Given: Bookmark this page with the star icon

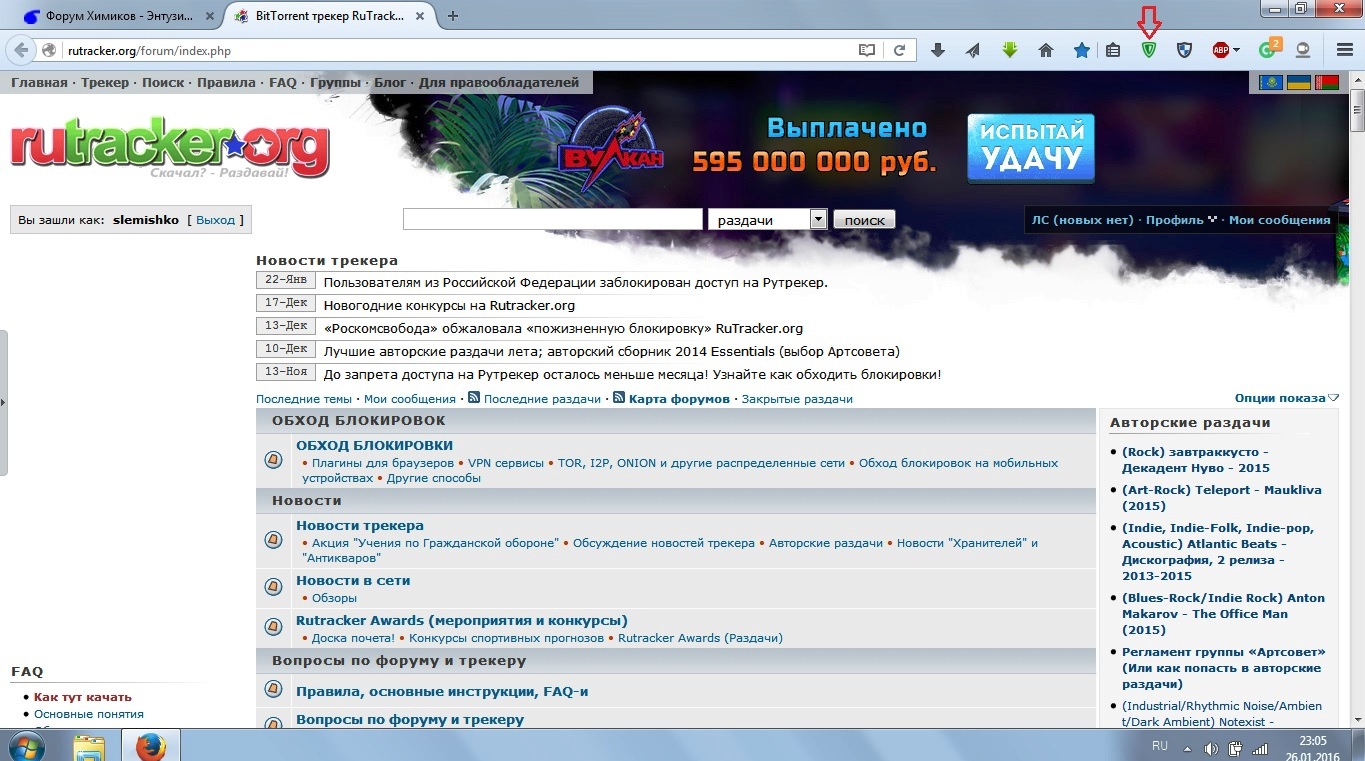Looking at the screenshot, I should pos(1081,50).
